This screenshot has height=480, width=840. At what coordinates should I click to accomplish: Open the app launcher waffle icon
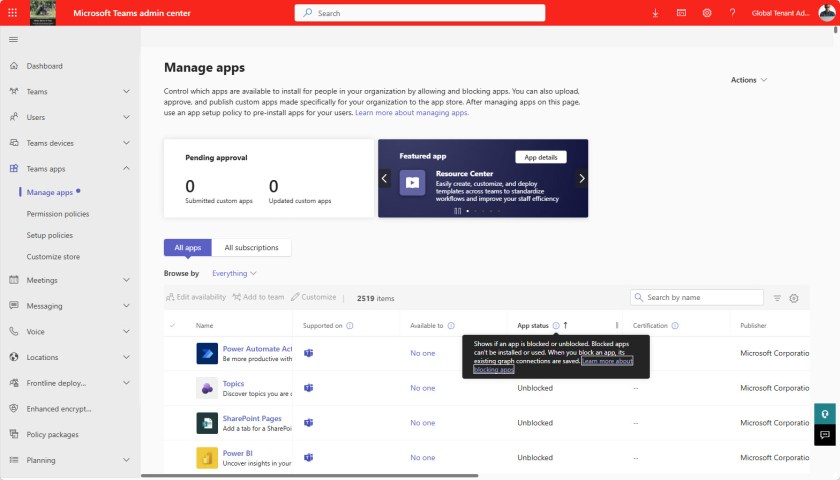pos(12,13)
